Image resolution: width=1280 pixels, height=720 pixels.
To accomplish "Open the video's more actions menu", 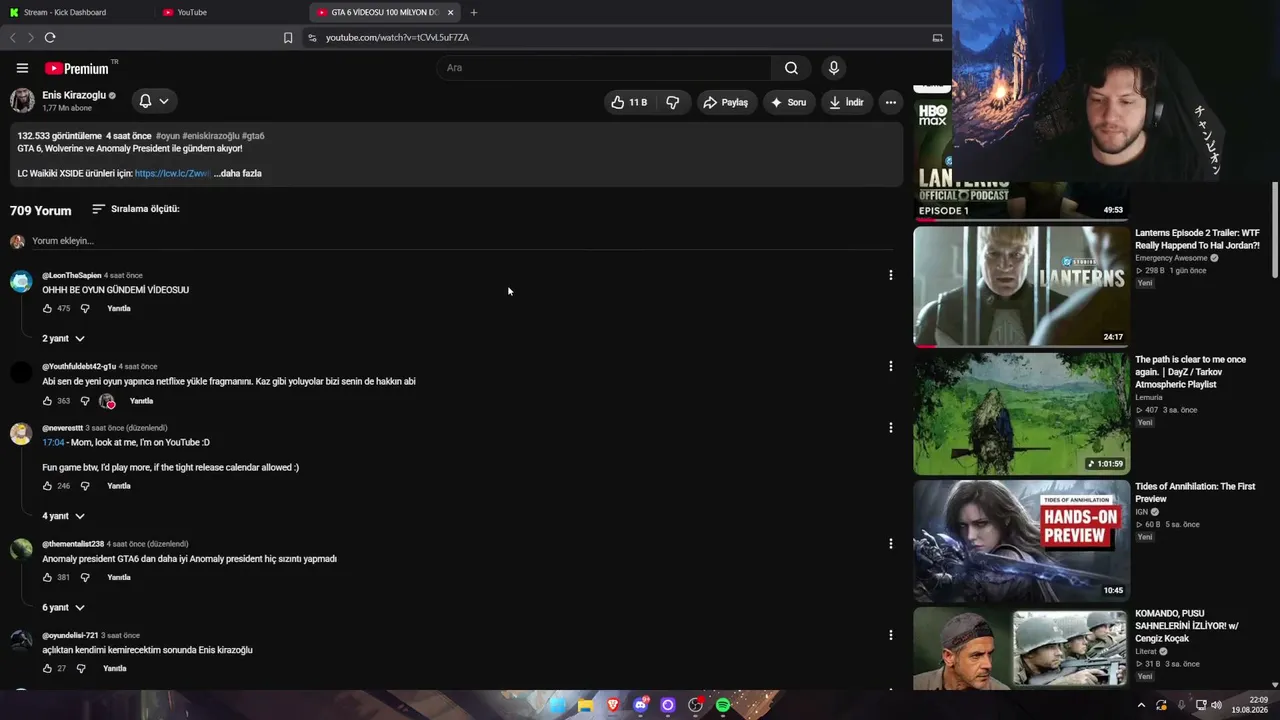I will coord(890,102).
